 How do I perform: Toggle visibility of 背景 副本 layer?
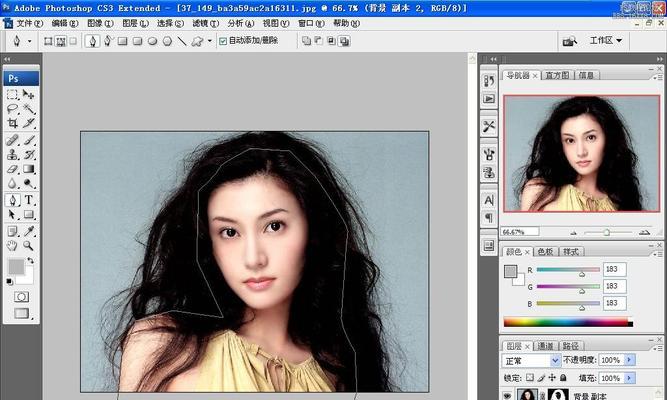(x=506, y=395)
